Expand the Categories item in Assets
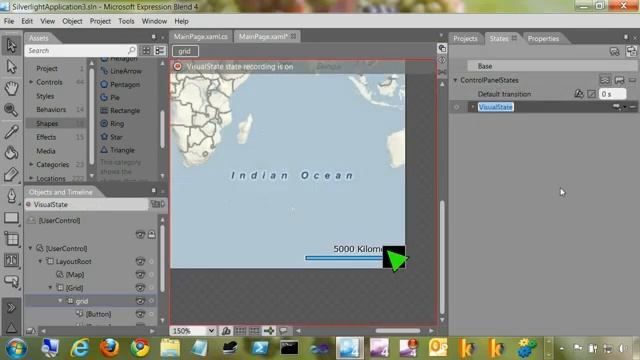 [x=31, y=164]
